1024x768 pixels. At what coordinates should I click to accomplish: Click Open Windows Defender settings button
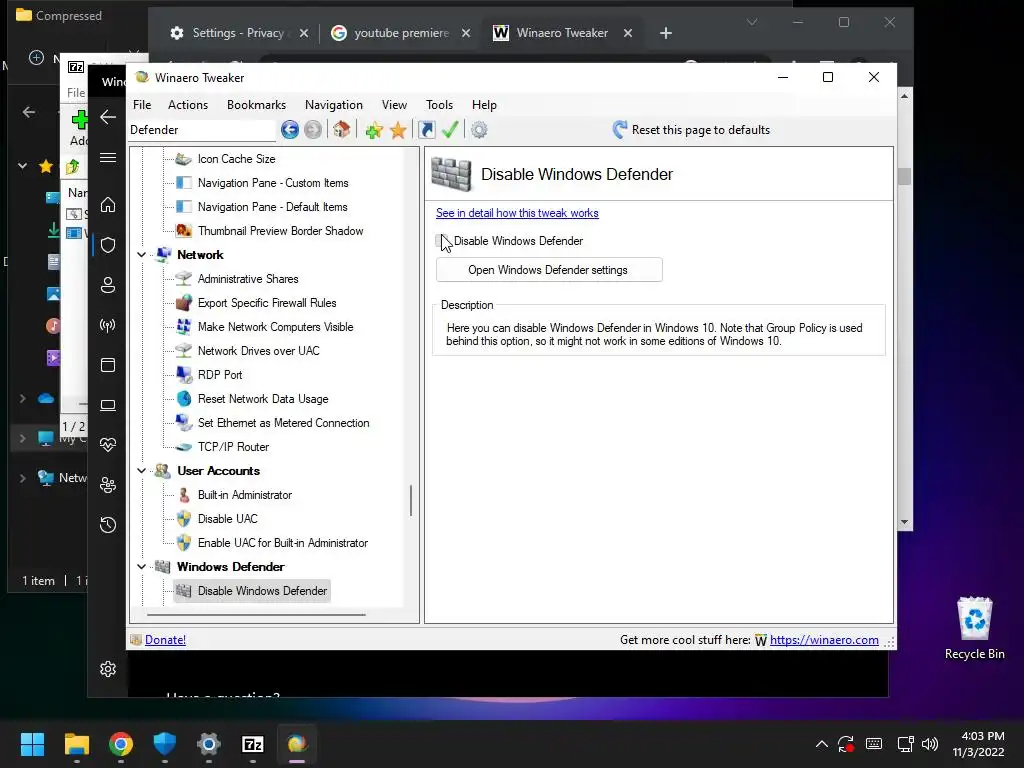click(549, 270)
